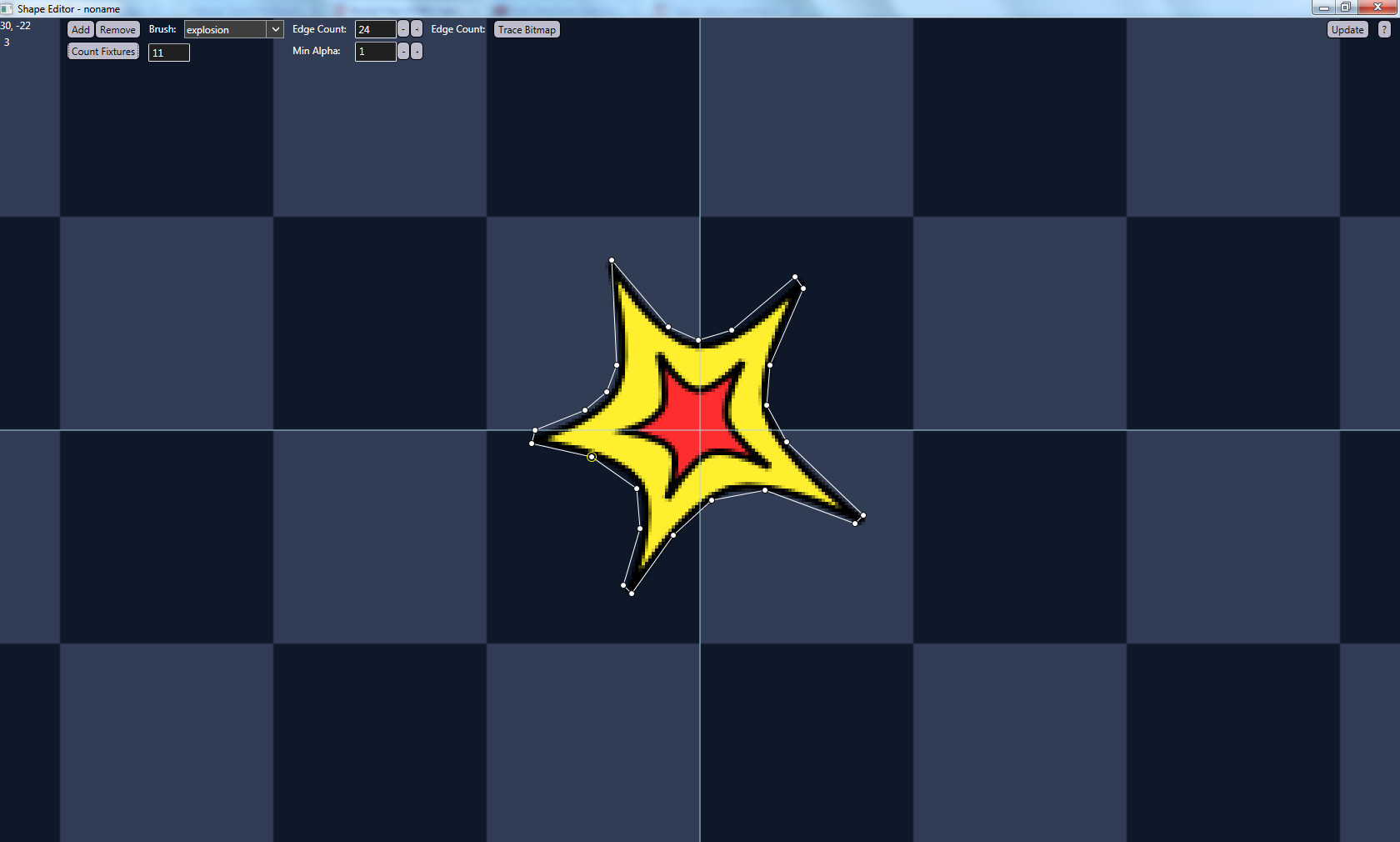Image resolution: width=1400 pixels, height=842 pixels.
Task: Close the Shape Editor window
Action: pos(1377,8)
